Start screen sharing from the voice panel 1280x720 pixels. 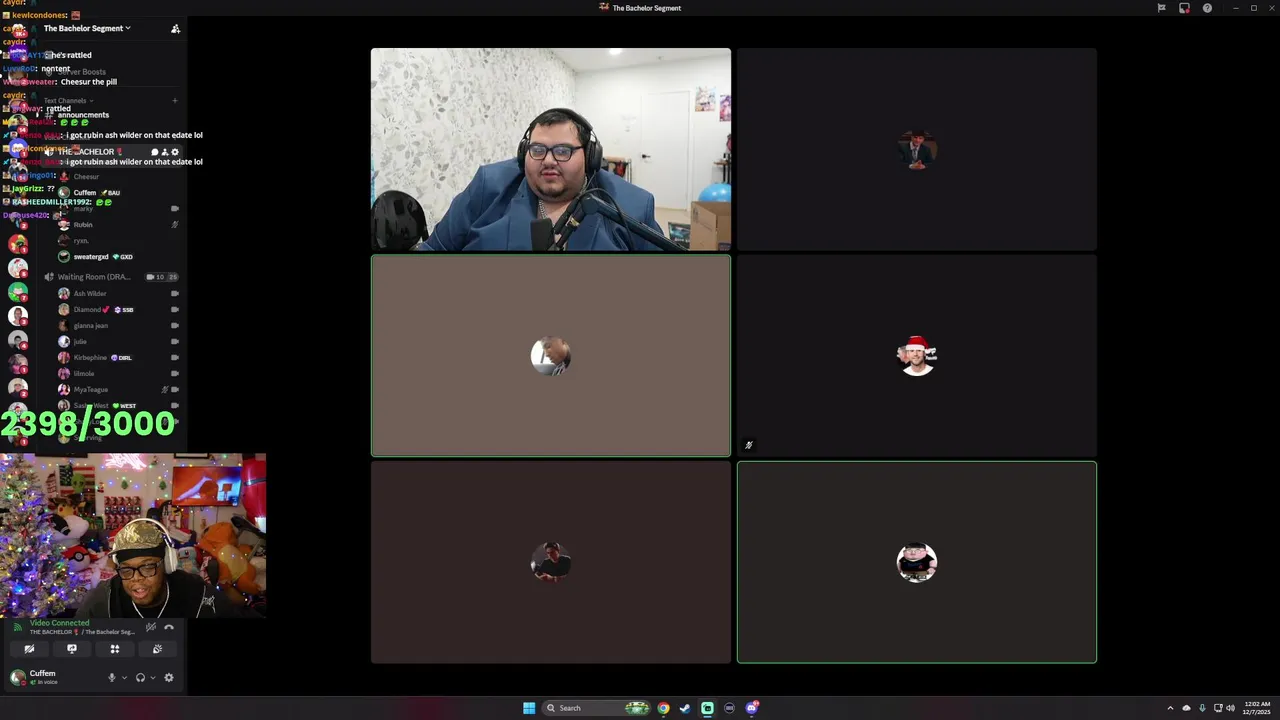pyautogui.click(x=72, y=649)
